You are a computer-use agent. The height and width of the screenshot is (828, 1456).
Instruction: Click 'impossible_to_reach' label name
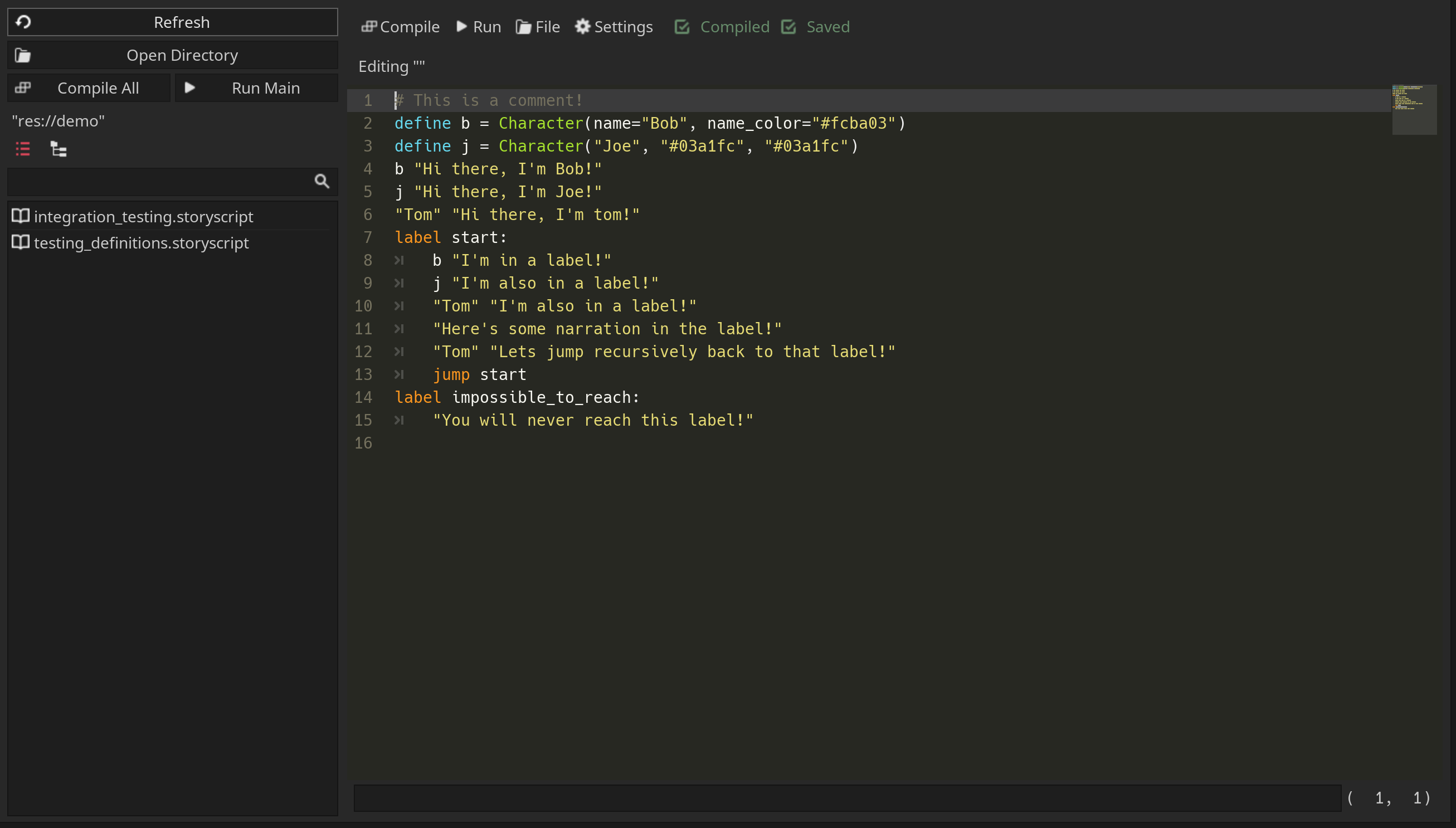(541, 397)
